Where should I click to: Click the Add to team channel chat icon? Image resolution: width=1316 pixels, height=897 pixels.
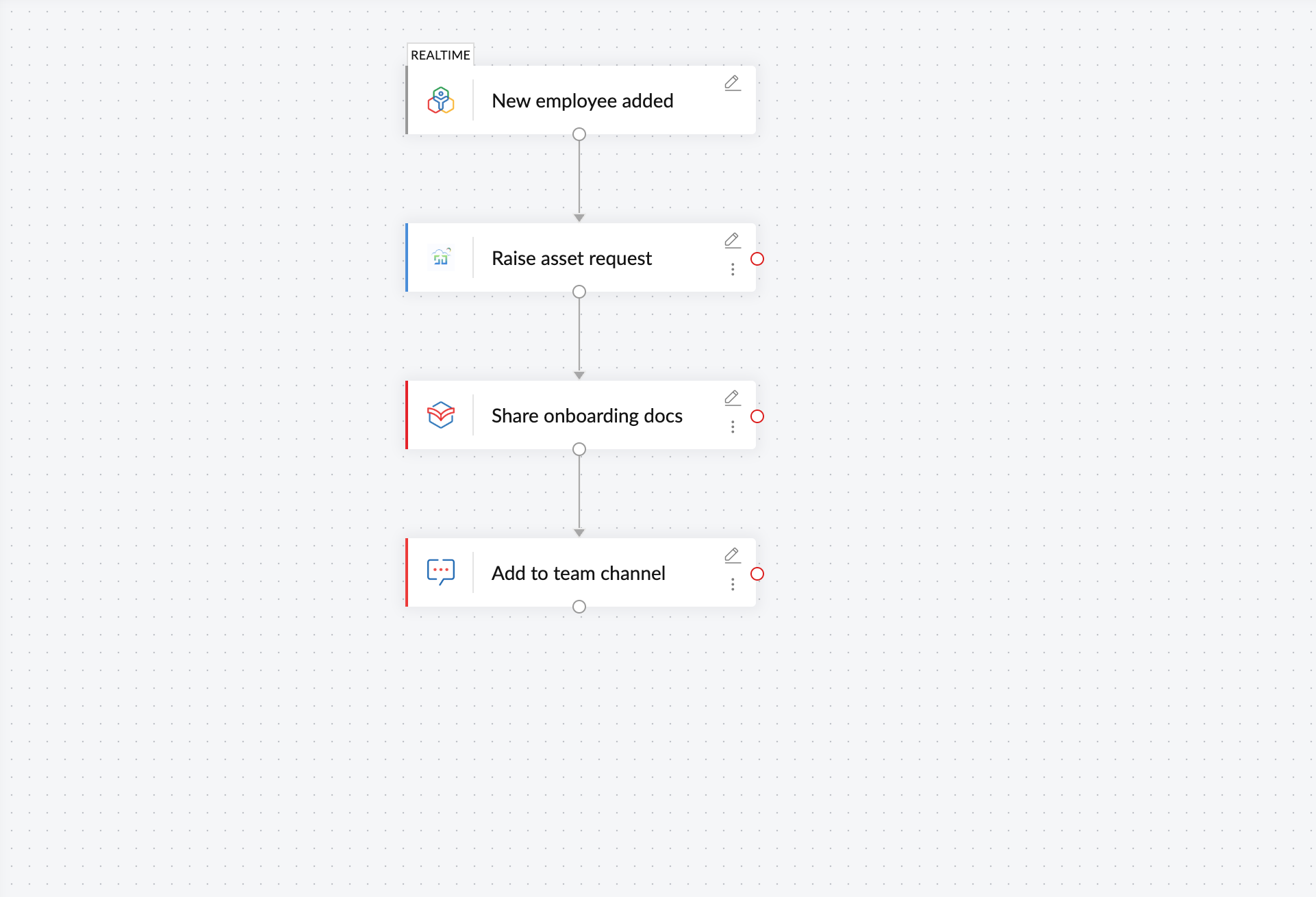tap(441, 572)
